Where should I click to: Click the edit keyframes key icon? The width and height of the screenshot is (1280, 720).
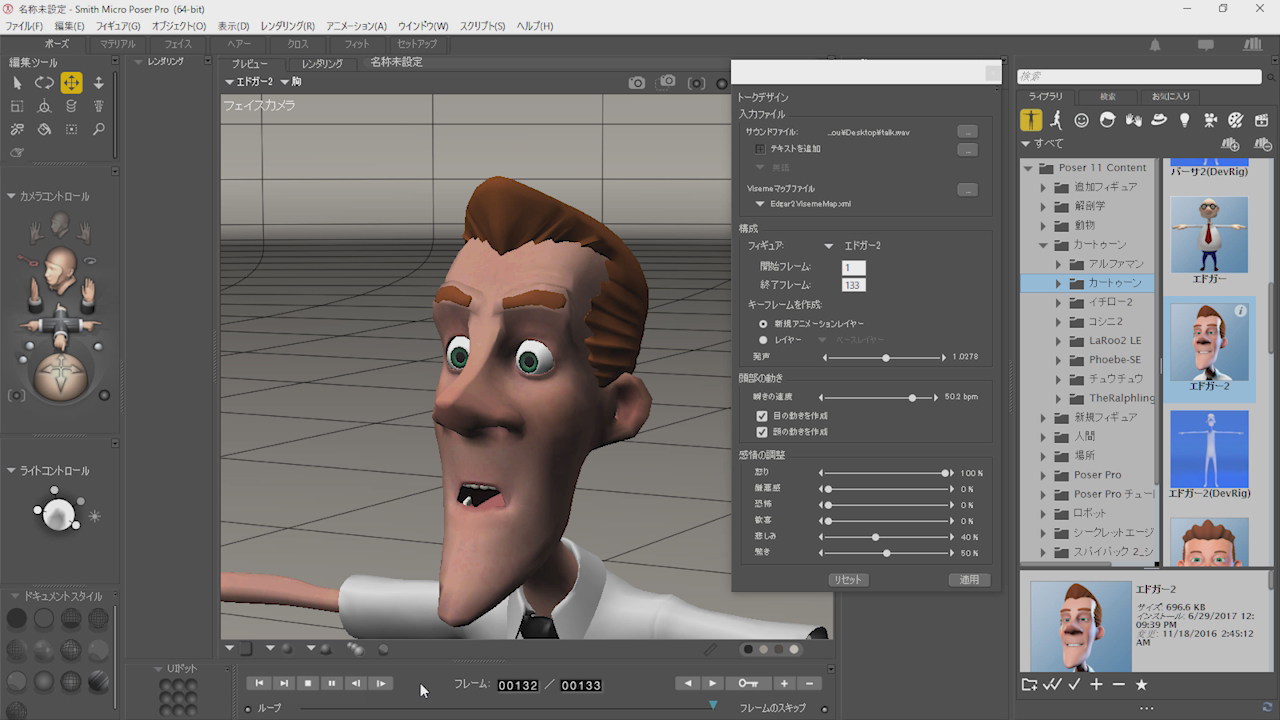[x=748, y=684]
